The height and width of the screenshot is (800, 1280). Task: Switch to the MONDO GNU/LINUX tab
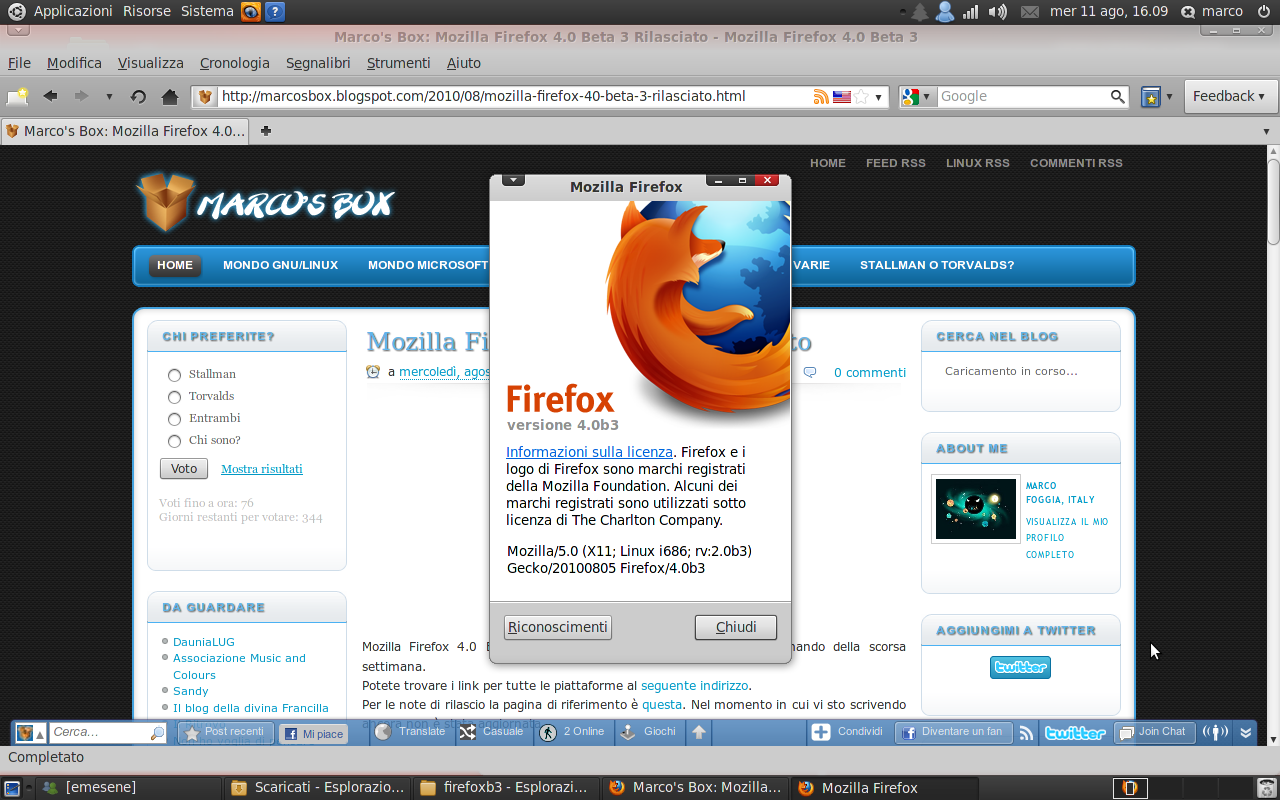281,264
